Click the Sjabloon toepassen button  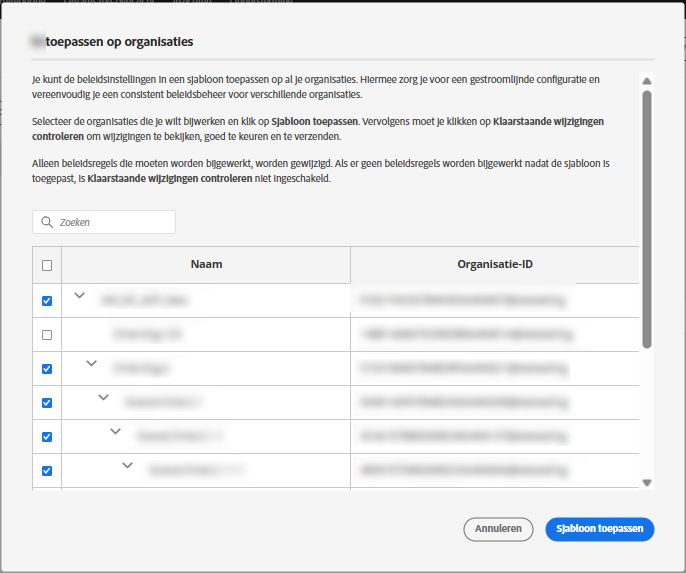(x=600, y=529)
